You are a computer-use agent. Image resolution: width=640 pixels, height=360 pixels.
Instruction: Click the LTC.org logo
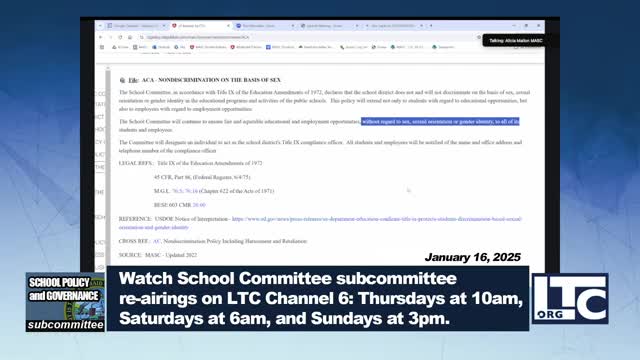(570, 298)
